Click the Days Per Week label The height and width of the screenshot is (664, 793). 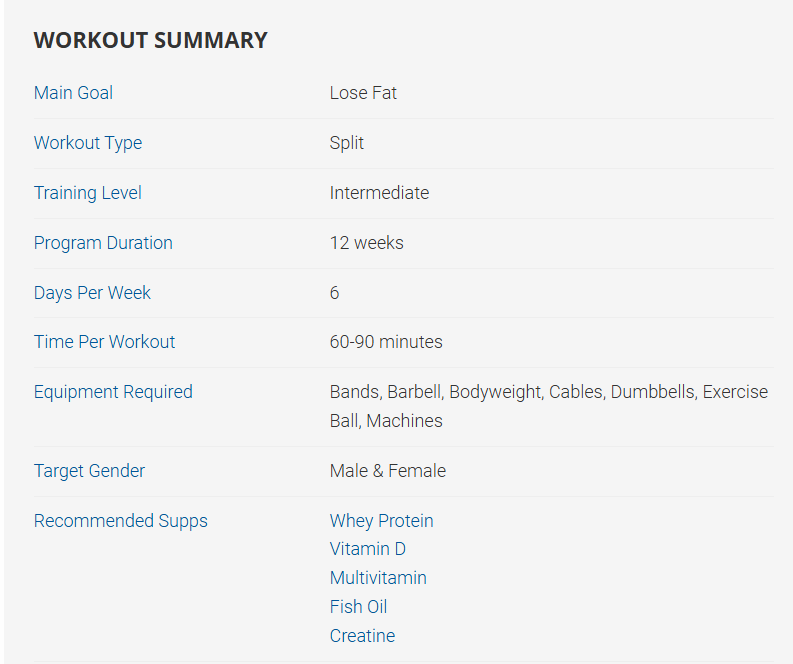(x=92, y=293)
